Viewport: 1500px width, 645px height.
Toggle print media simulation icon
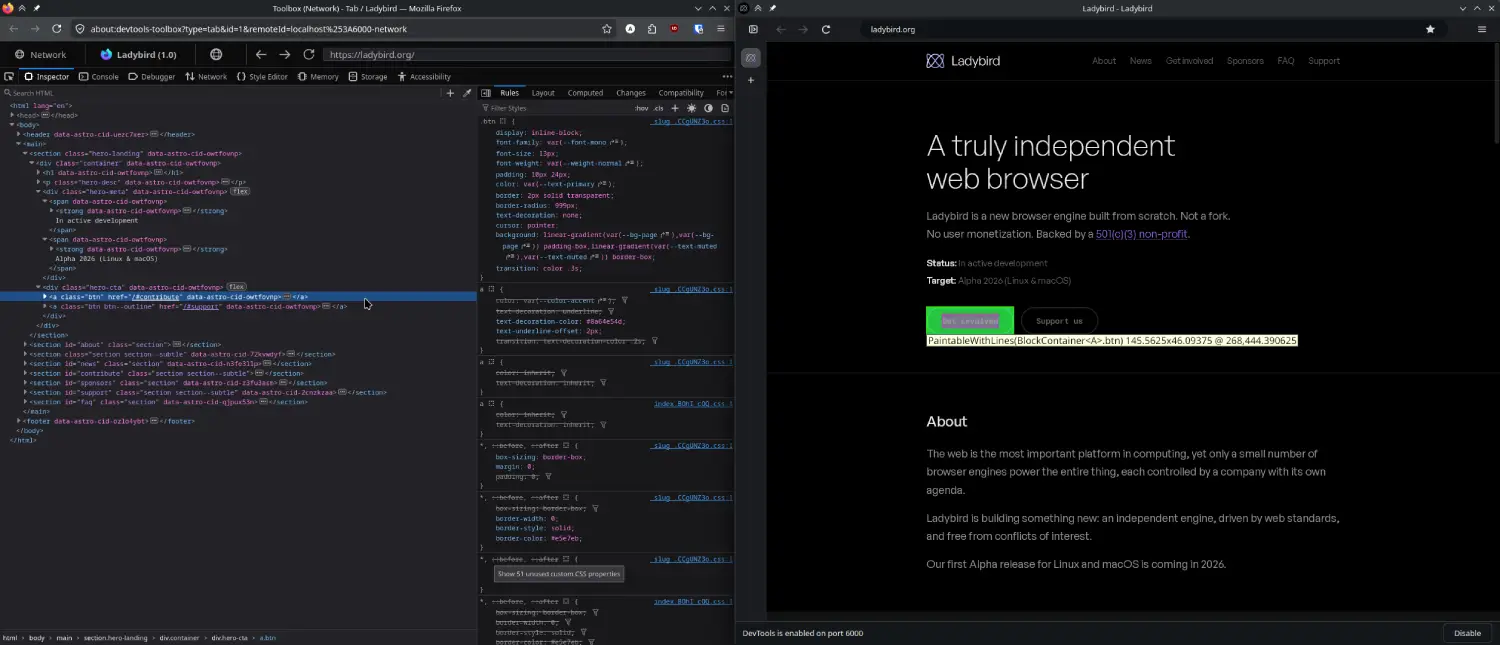click(x=725, y=108)
